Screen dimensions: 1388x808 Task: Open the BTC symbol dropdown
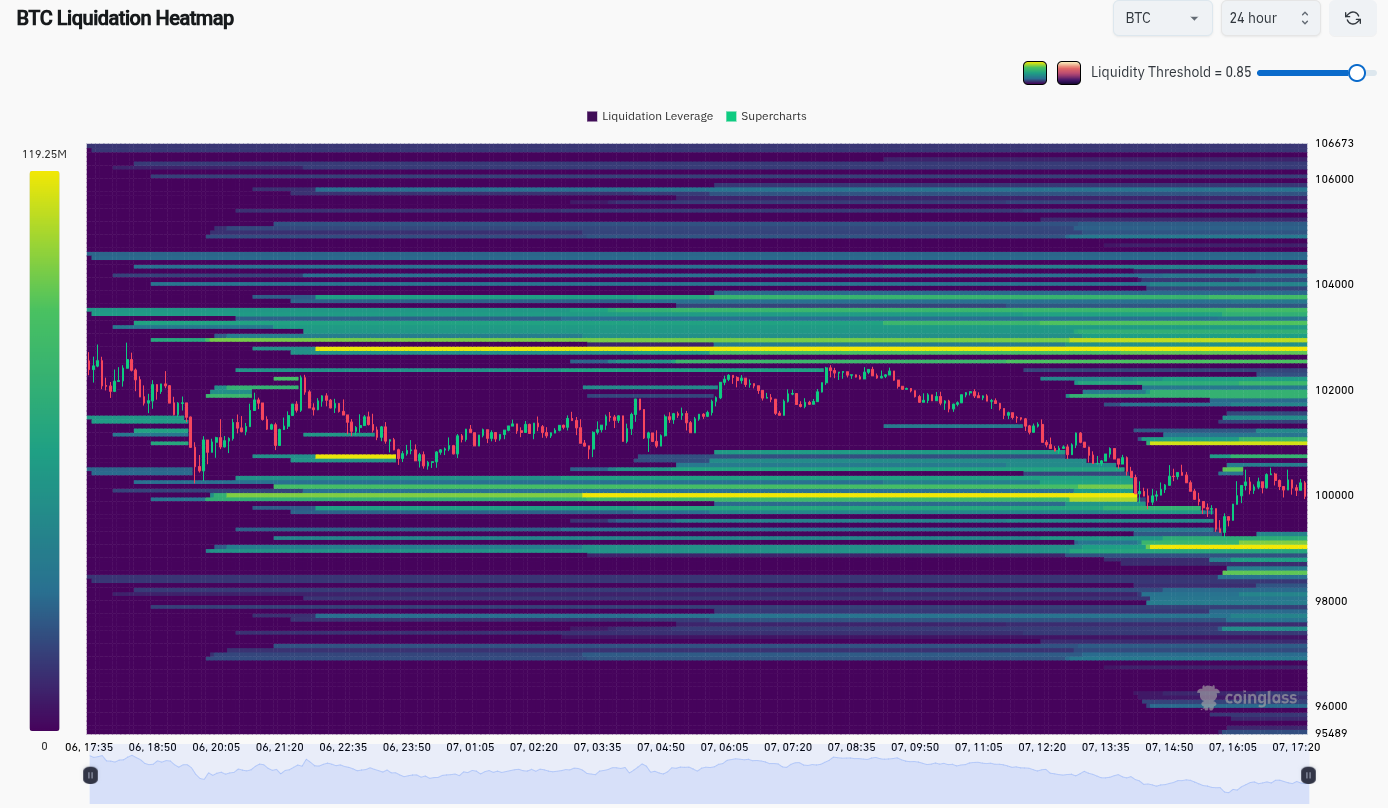[x=1162, y=18]
